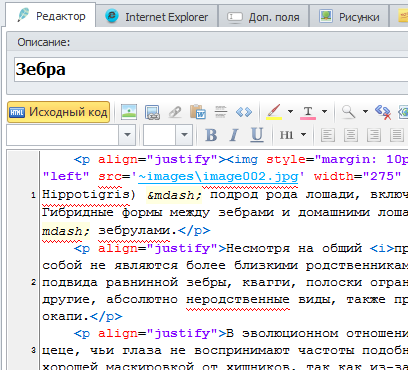
Task: Switch to the Редактор tab
Action: tap(51, 16)
